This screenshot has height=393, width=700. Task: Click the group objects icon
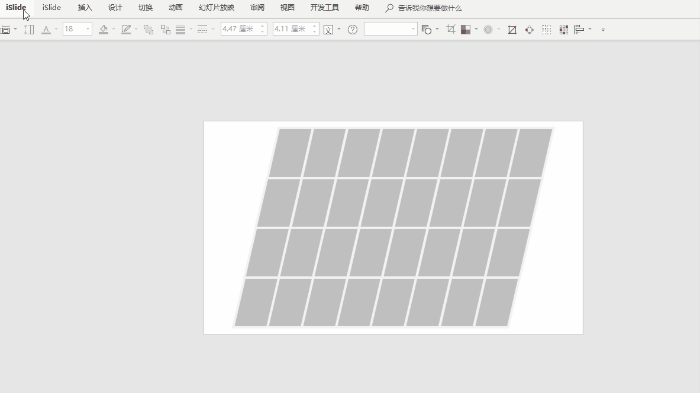pyautogui.click(x=166, y=30)
